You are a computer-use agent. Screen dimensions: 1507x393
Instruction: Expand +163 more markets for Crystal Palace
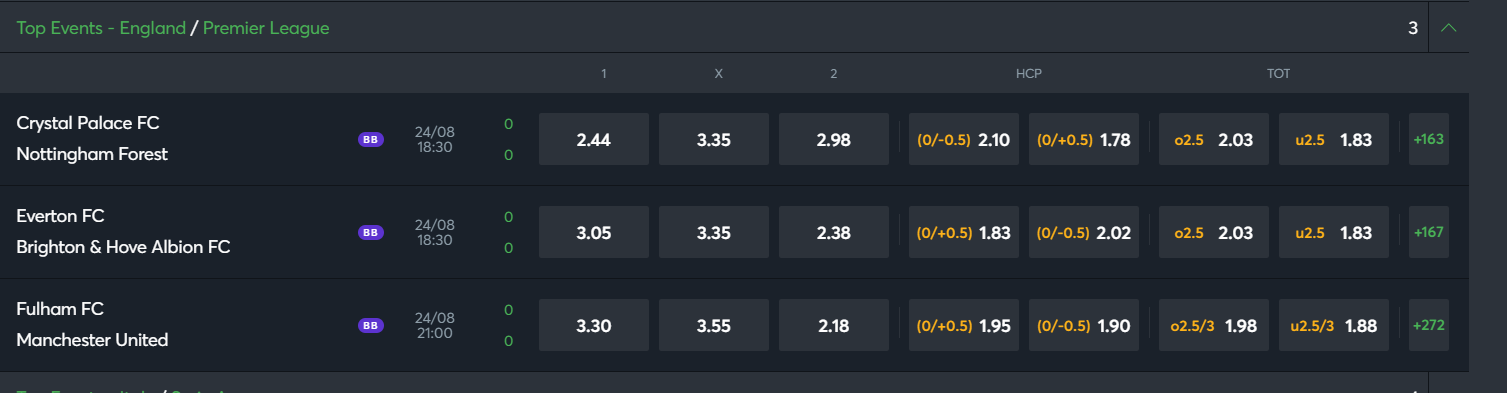[x=1428, y=139]
